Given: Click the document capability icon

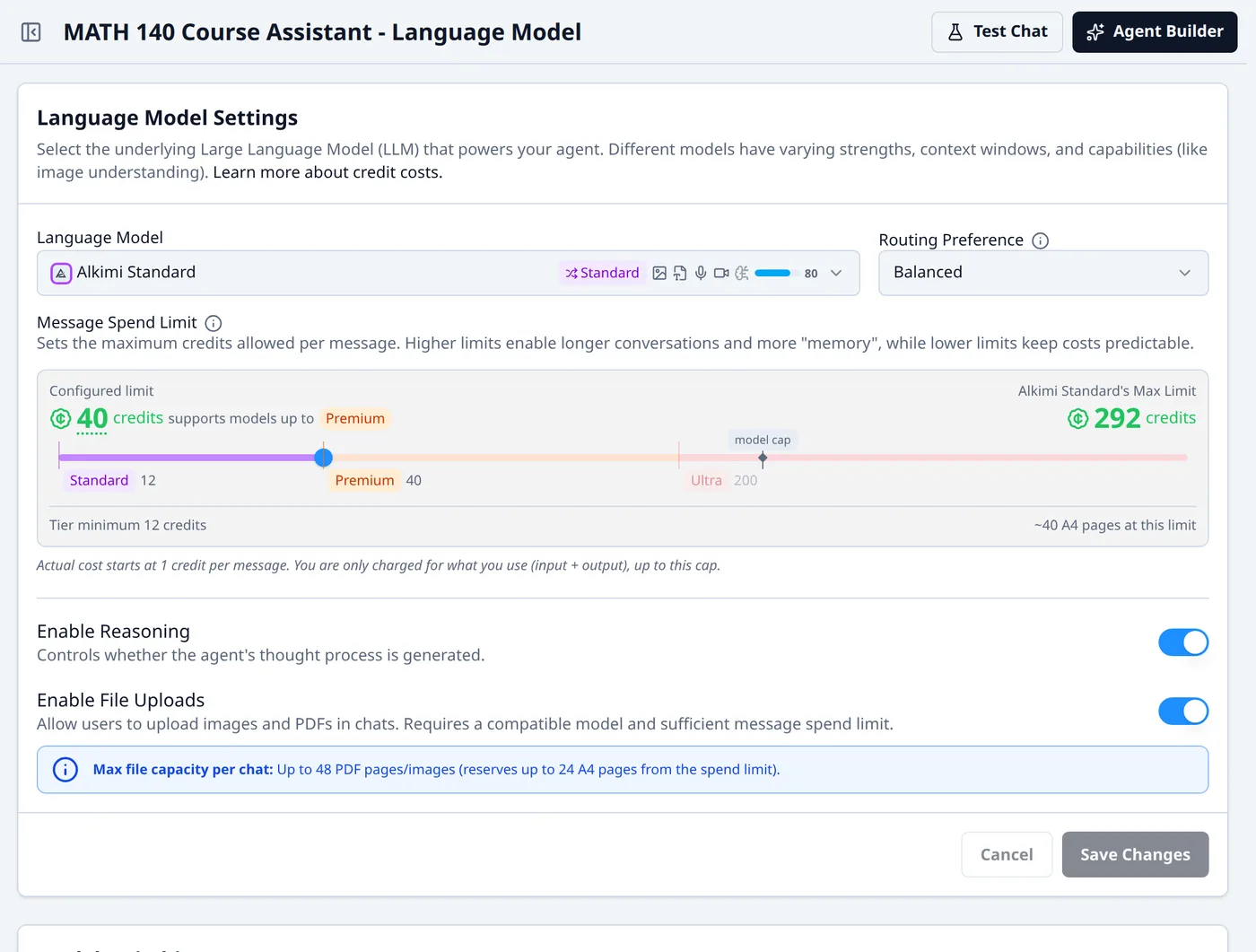Looking at the screenshot, I should 680,273.
